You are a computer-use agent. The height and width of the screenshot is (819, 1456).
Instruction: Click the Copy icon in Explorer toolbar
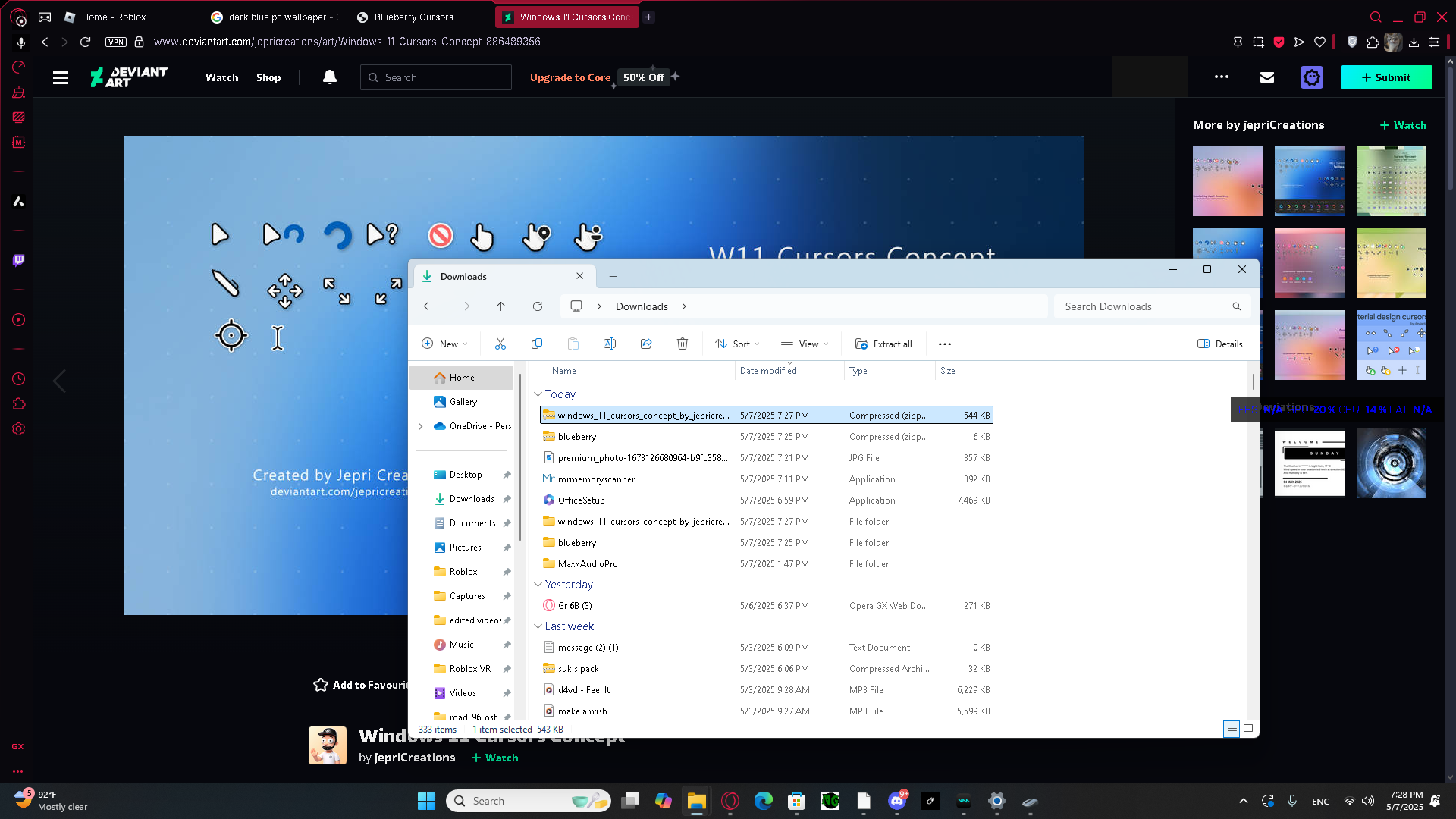[537, 344]
